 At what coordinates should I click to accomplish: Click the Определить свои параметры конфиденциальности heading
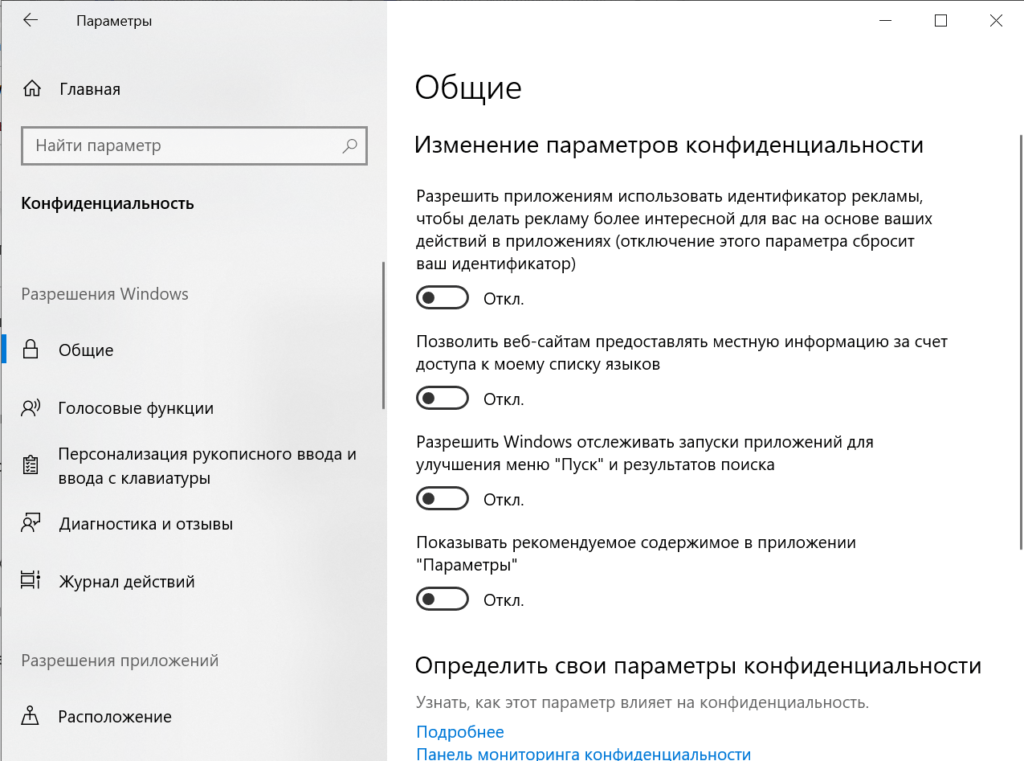[x=698, y=666]
